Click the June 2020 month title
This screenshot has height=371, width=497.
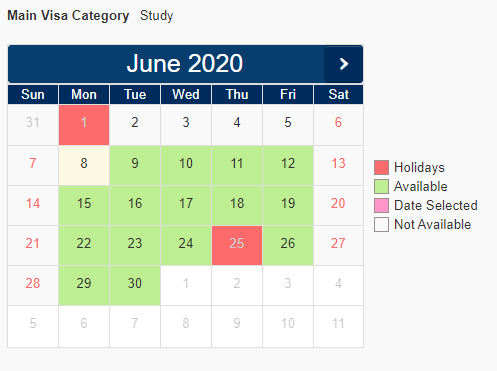click(x=185, y=63)
